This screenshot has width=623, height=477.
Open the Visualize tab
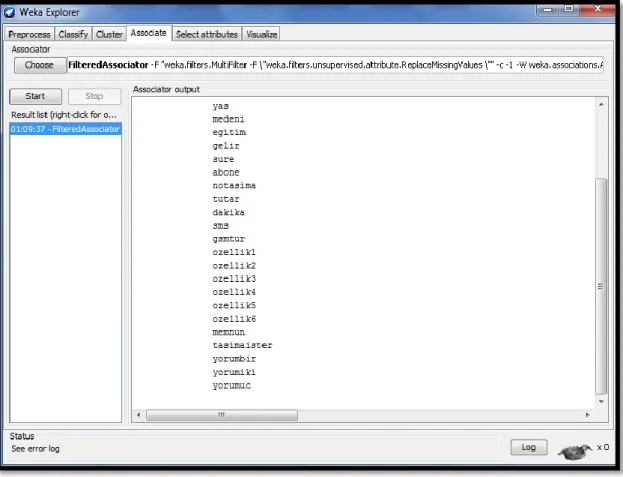click(x=261, y=35)
